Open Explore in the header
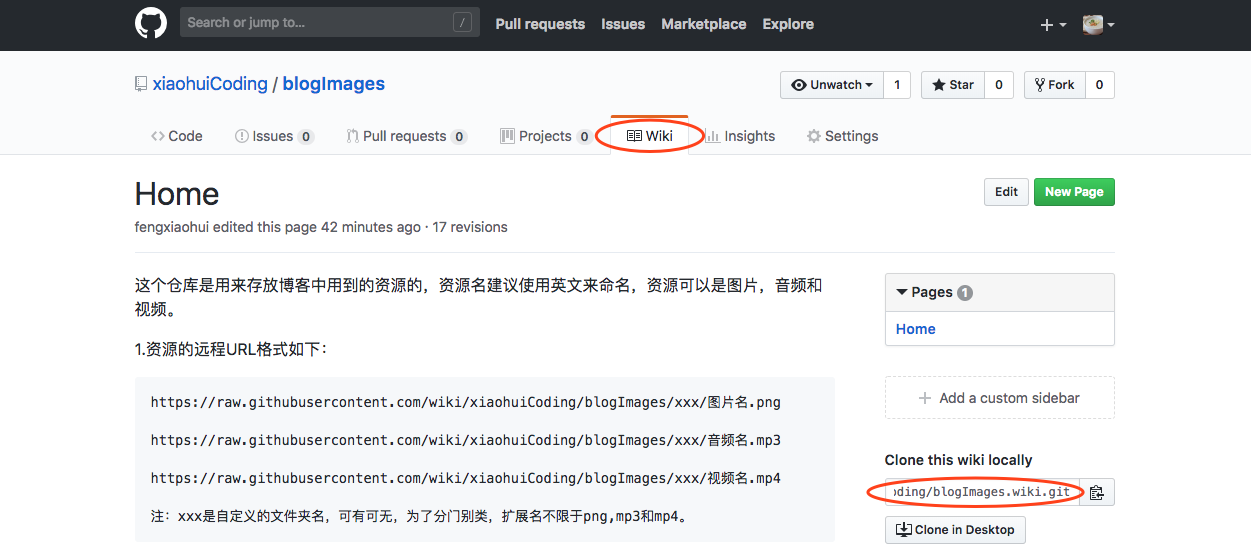The height and width of the screenshot is (550, 1251). click(x=788, y=24)
